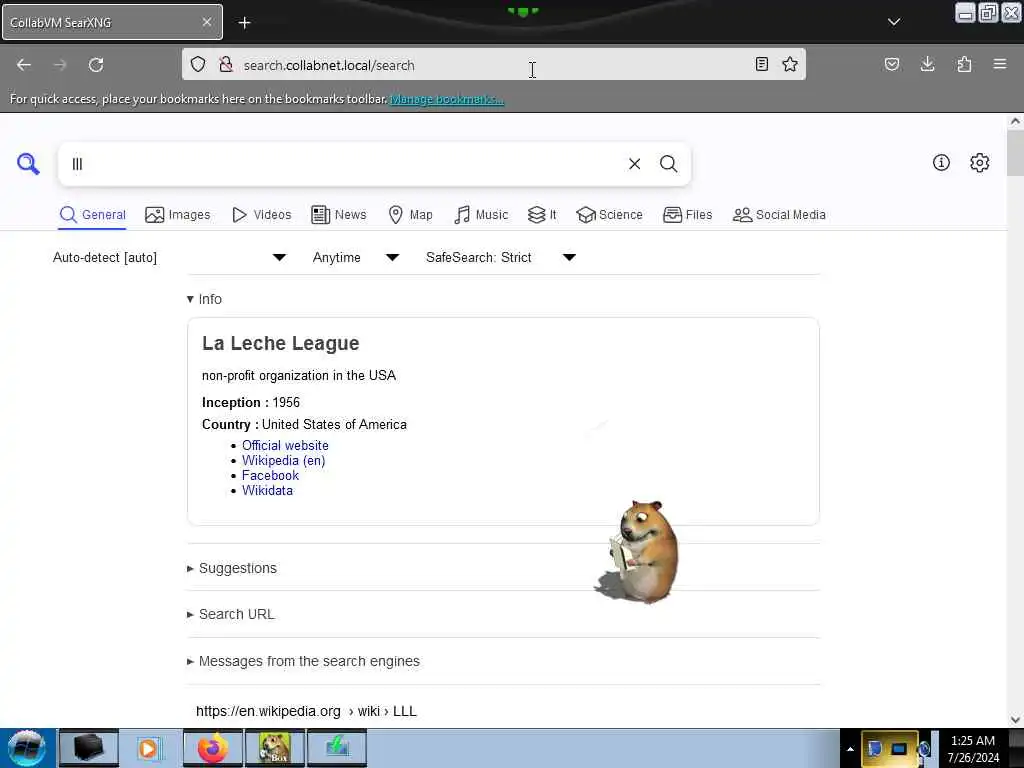Click the browser back arrow

(24, 65)
